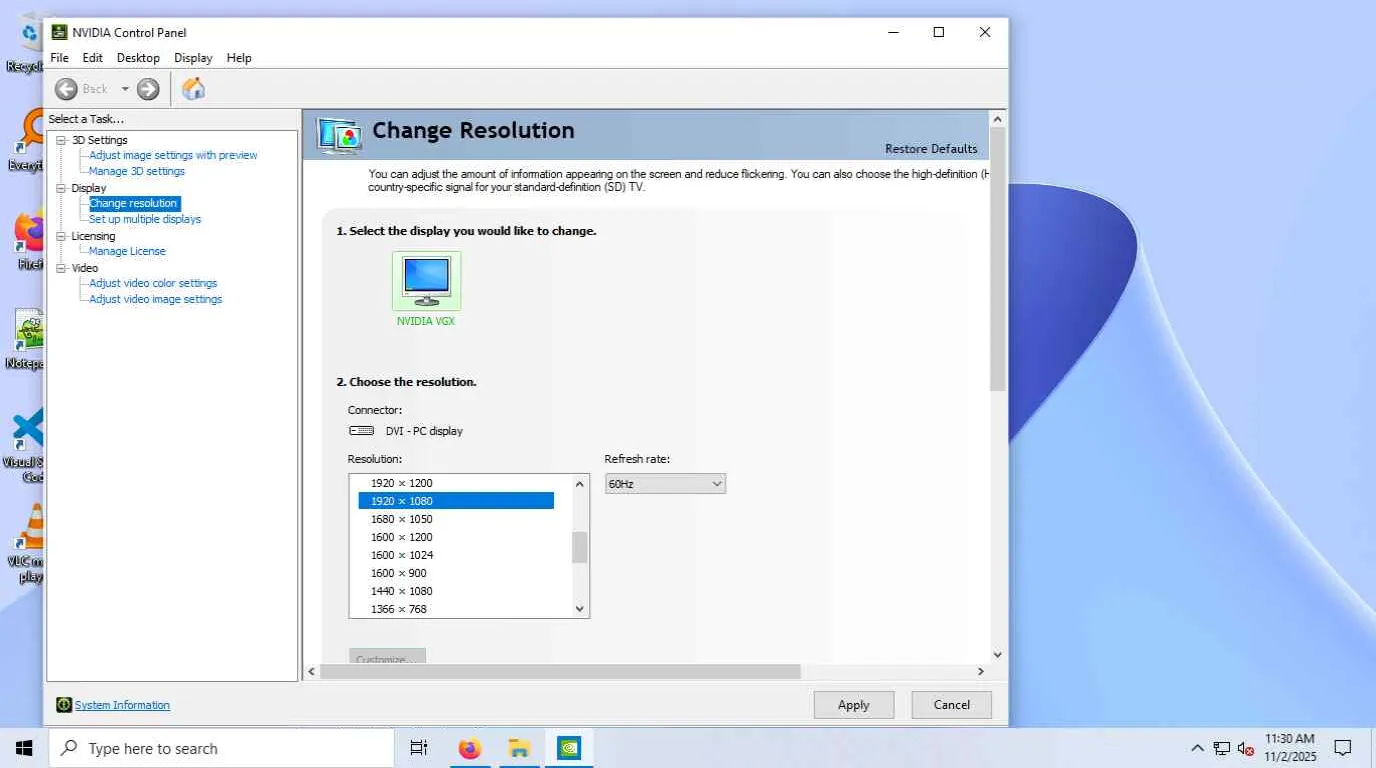Open the taskbar clock and date
The width and height of the screenshot is (1376, 768).
tap(1290, 748)
